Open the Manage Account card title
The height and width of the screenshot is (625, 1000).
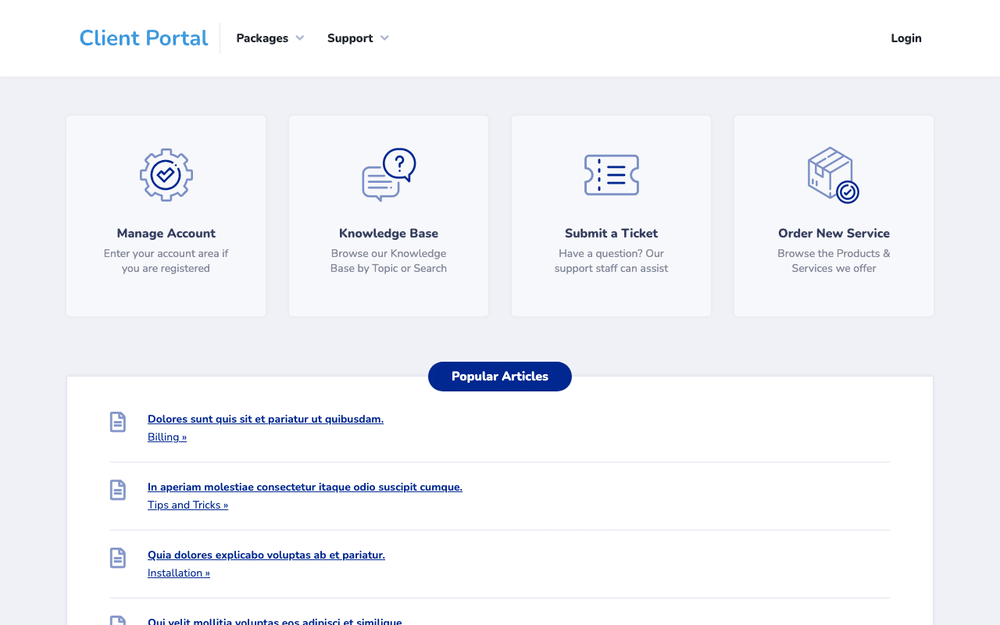[x=166, y=233]
